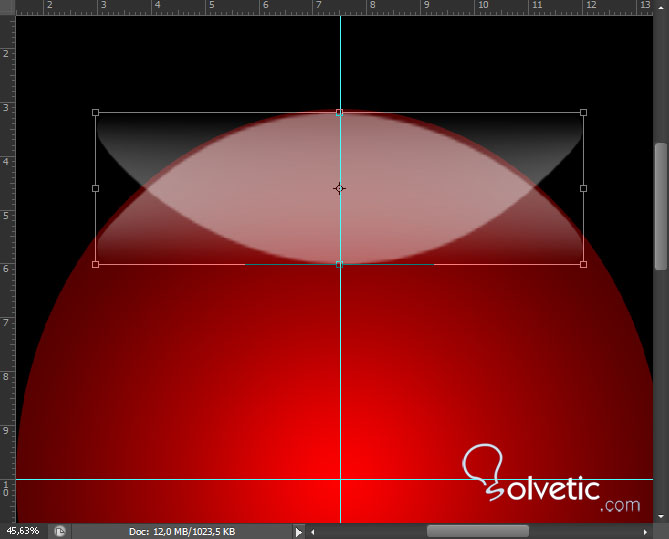The image size is (669, 539).
Task: Click the horizontal scrollbar thumb
Action: point(478,532)
